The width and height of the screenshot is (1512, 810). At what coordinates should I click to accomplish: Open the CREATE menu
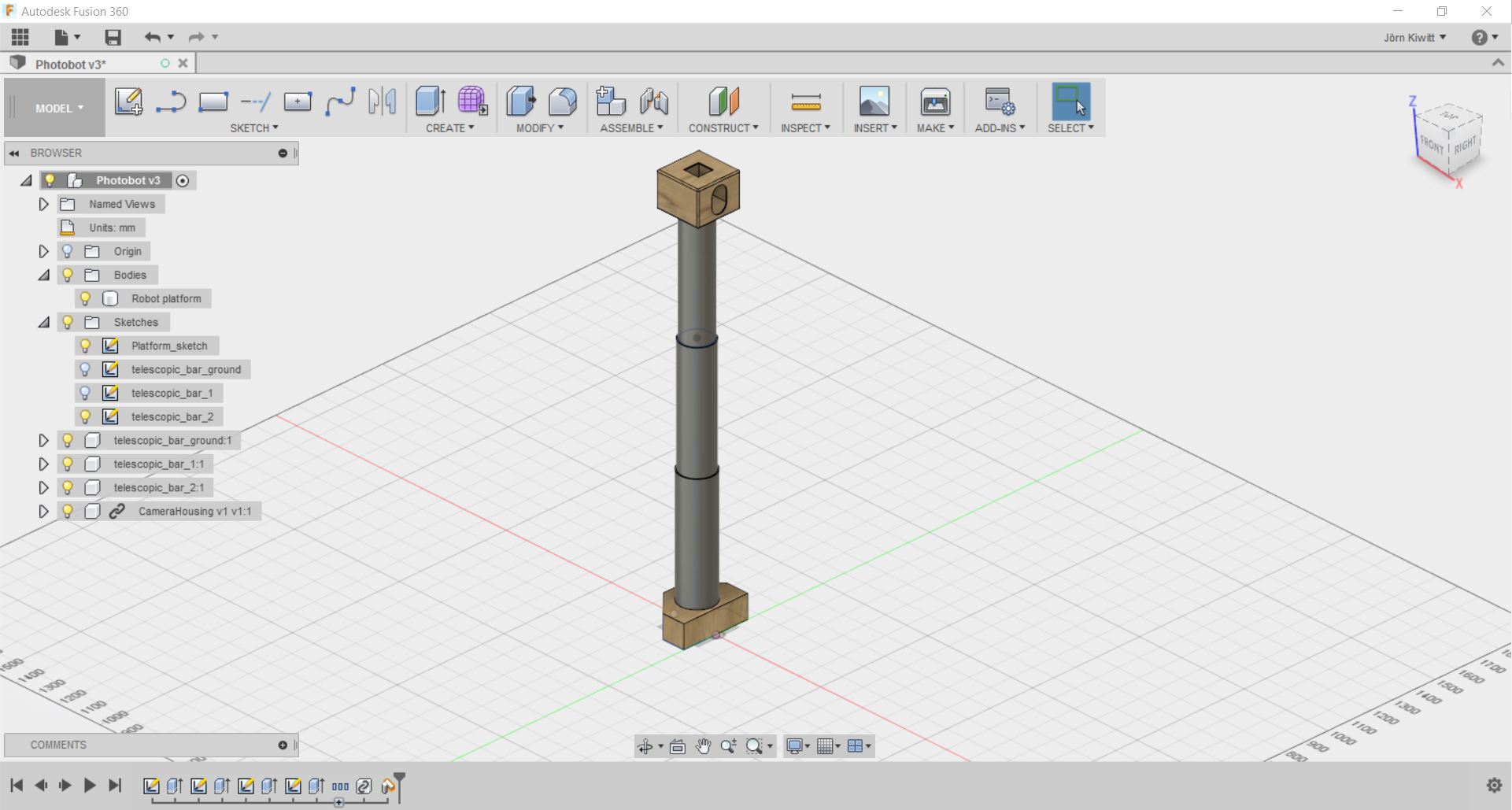(450, 128)
